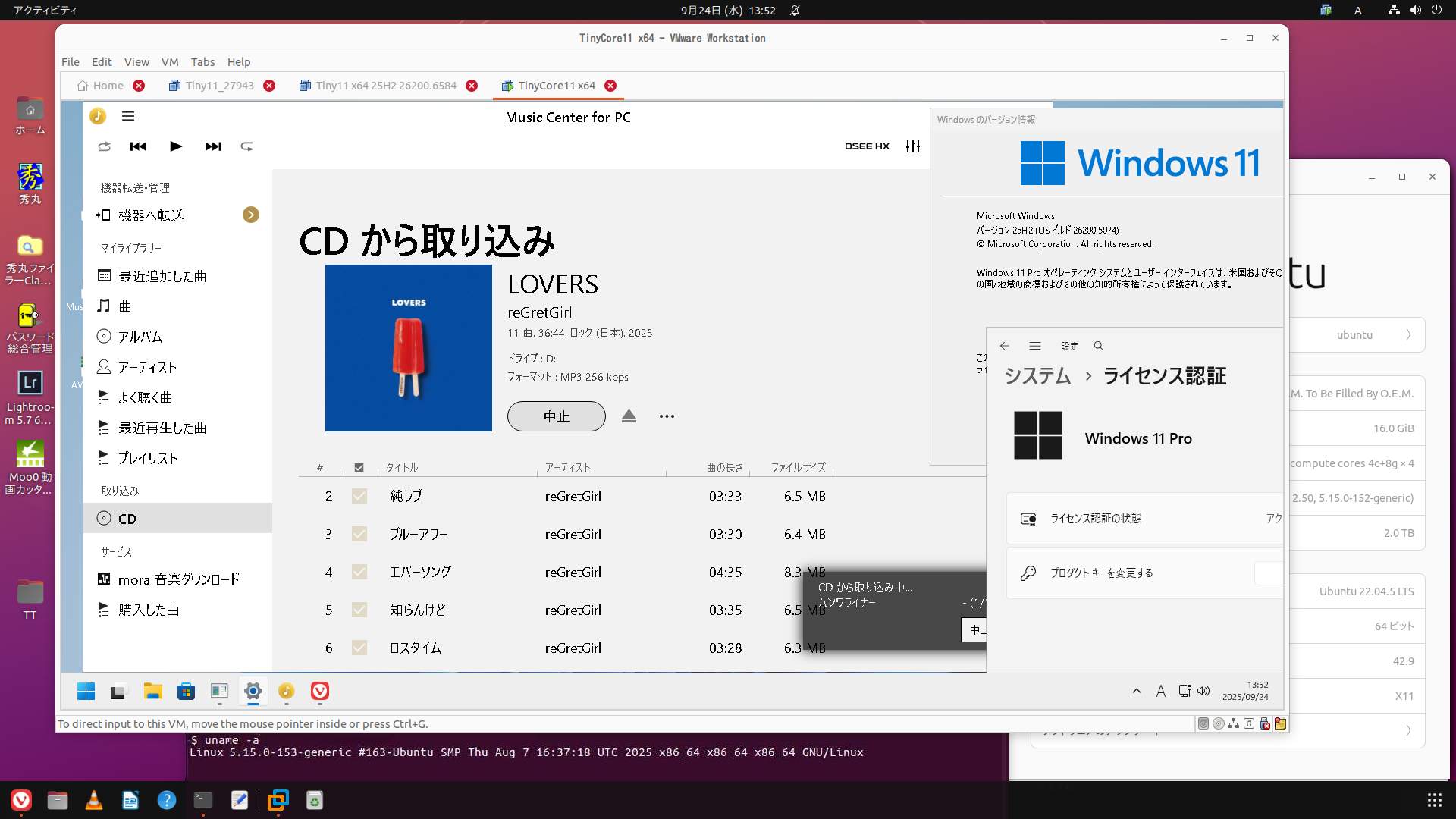This screenshot has width=1456, height=819.
Task: Open VLC from the Ubuntu dock
Action: [94, 800]
